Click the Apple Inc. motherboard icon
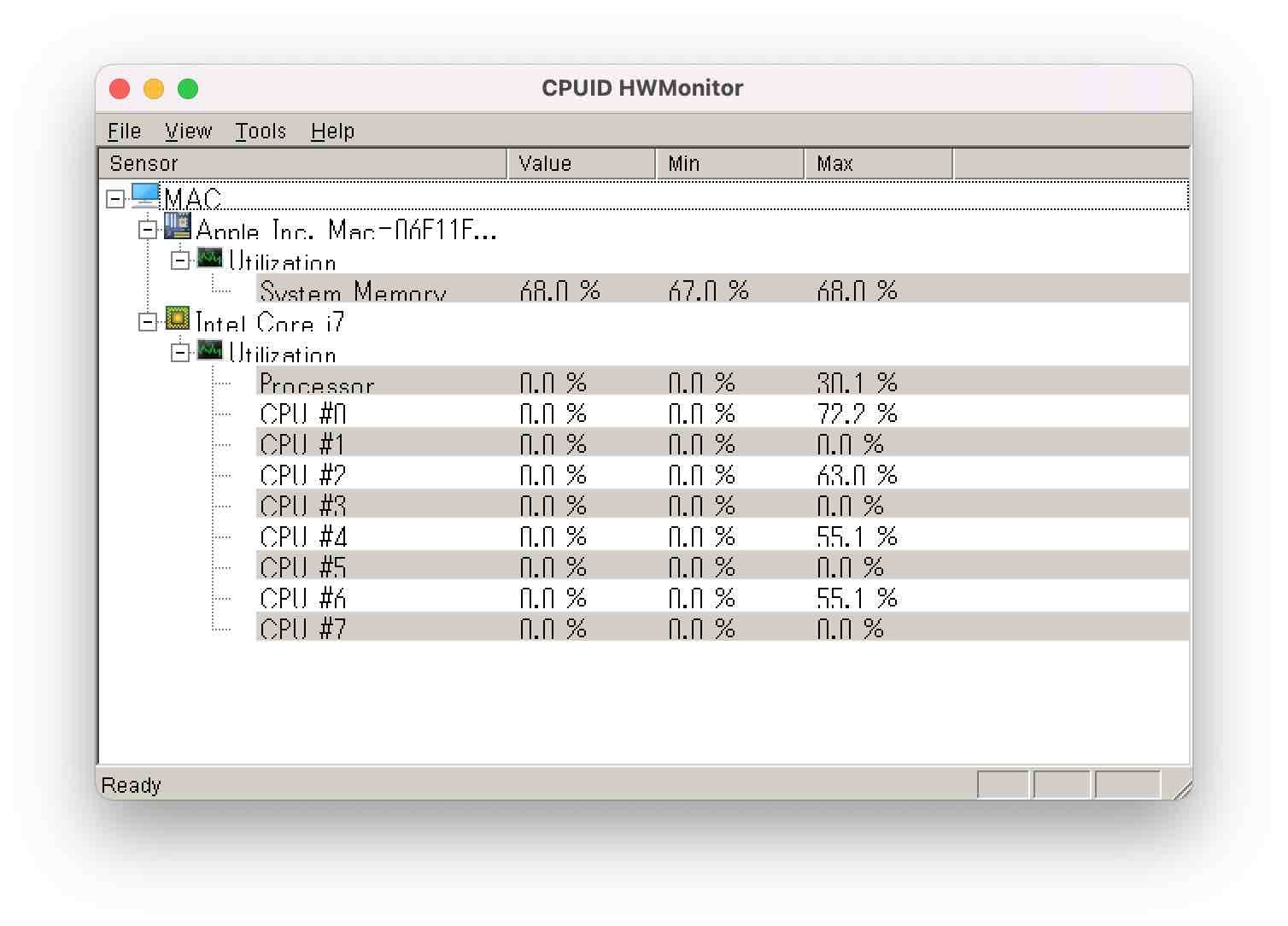This screenshot has width=1288, height=926. (x=178, y=226)
